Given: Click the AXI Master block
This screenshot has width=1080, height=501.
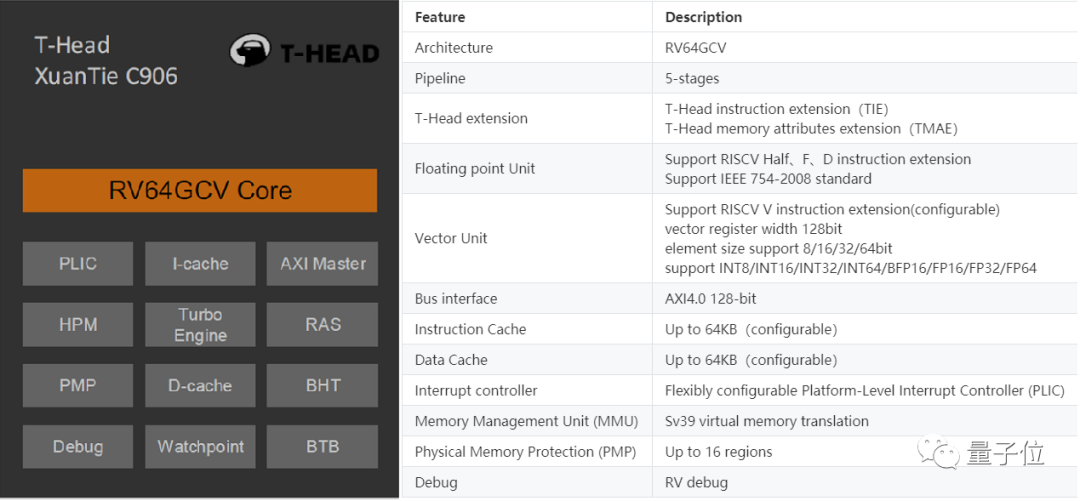Looking at the screenshot, I should [322, 264].
